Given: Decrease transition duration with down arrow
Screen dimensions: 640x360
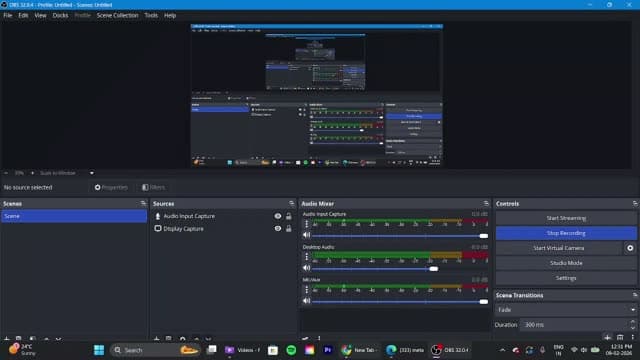Looking at the screenshot, I should (633, 328).
